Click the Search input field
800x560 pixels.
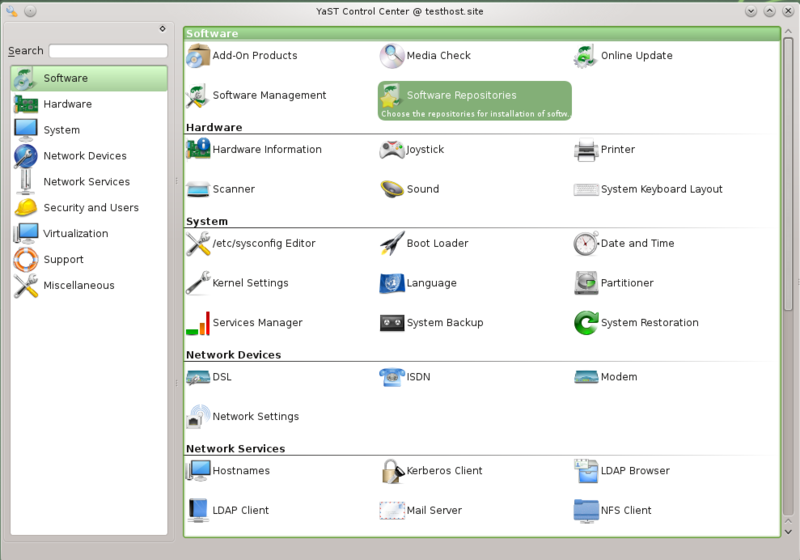click(x=108, y=51)
